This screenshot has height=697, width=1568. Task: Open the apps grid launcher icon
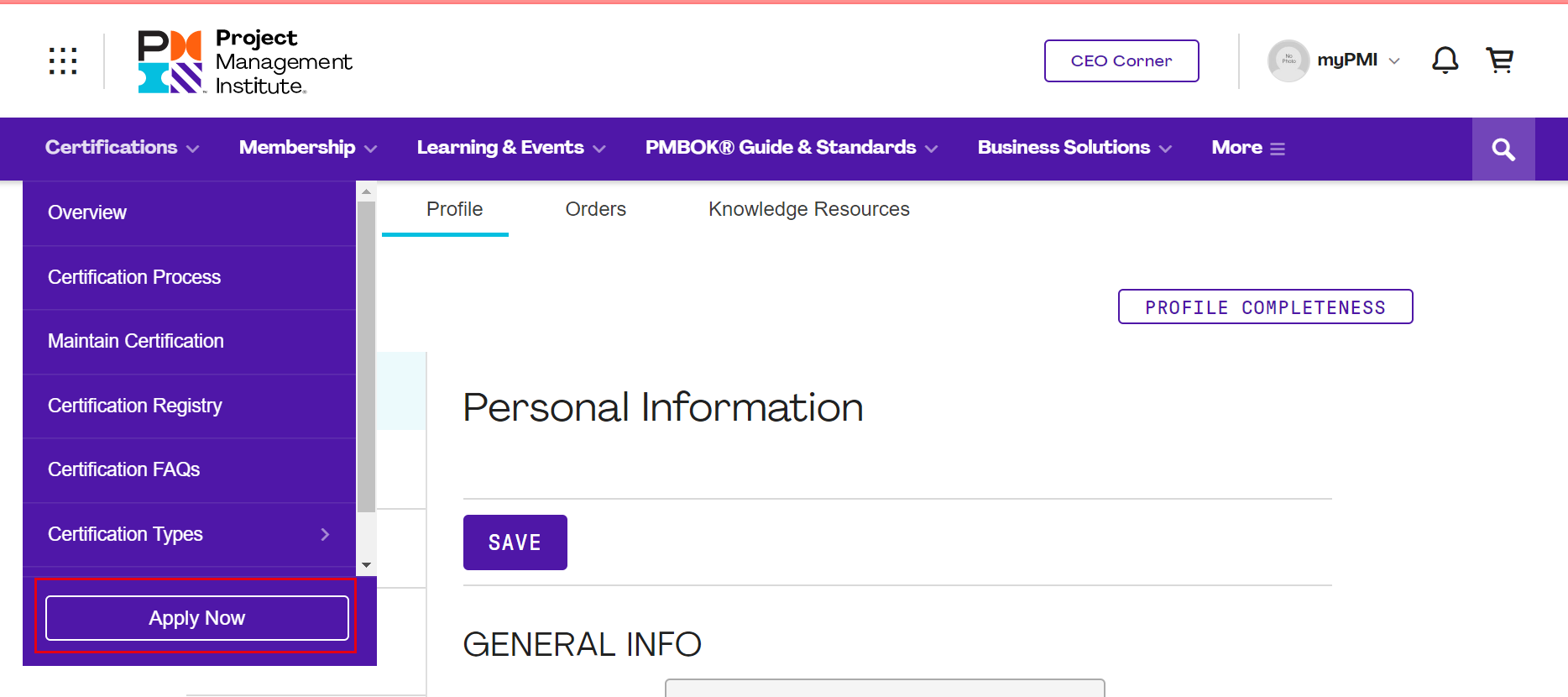coord(63,60)
